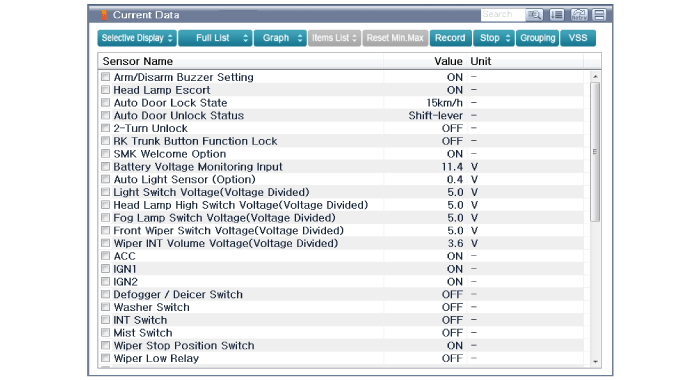Viewport: 700px width, 380px height.
Task: Select the IGN1 sensor checkbox
Action: click(x=105, y=269)
